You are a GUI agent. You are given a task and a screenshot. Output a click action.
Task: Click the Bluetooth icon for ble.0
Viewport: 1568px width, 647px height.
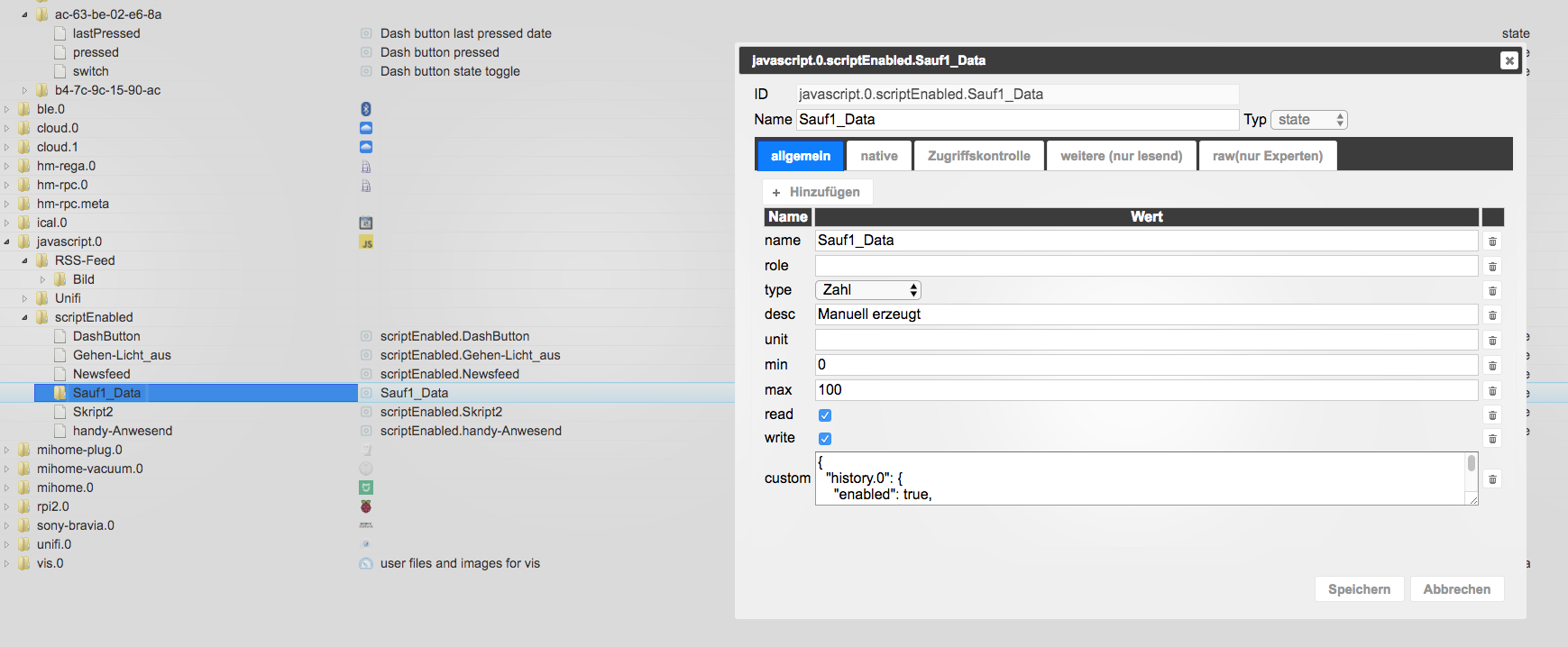(366, 109)
